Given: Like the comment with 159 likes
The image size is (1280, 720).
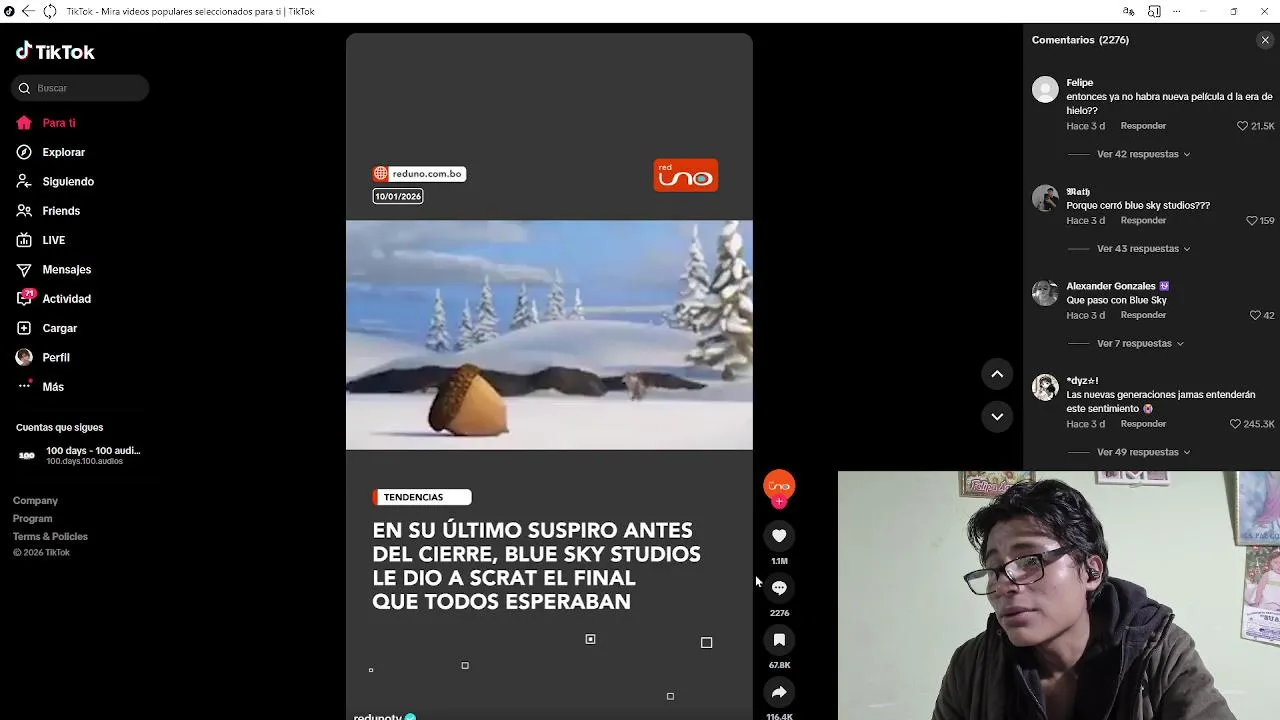Looking at the screenshot, I should pyautogui.click(x=1251, y=220).
